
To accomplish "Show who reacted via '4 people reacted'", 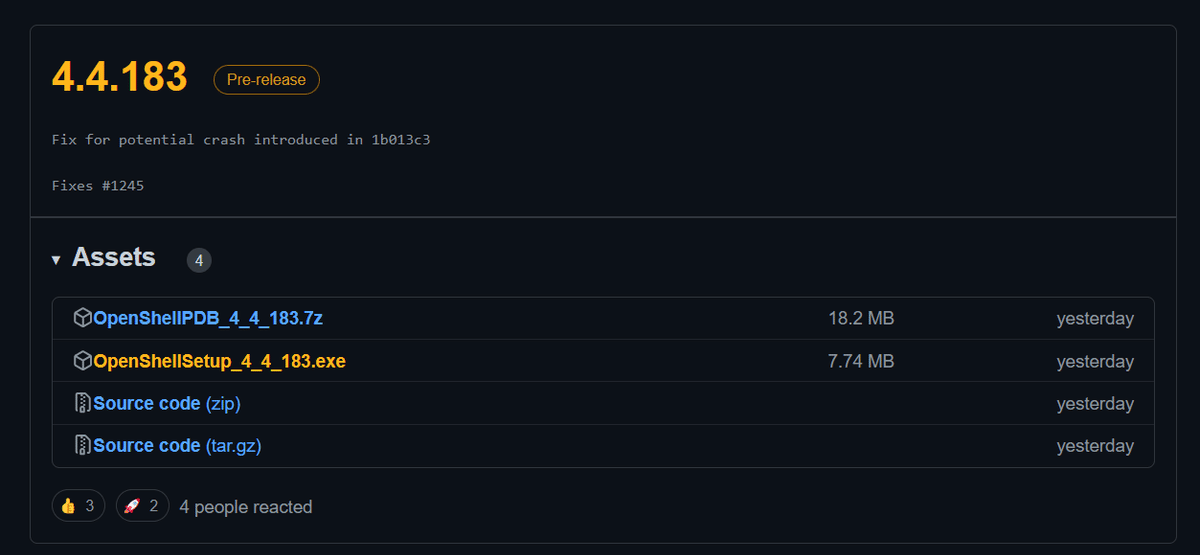I will coord(246,507).
